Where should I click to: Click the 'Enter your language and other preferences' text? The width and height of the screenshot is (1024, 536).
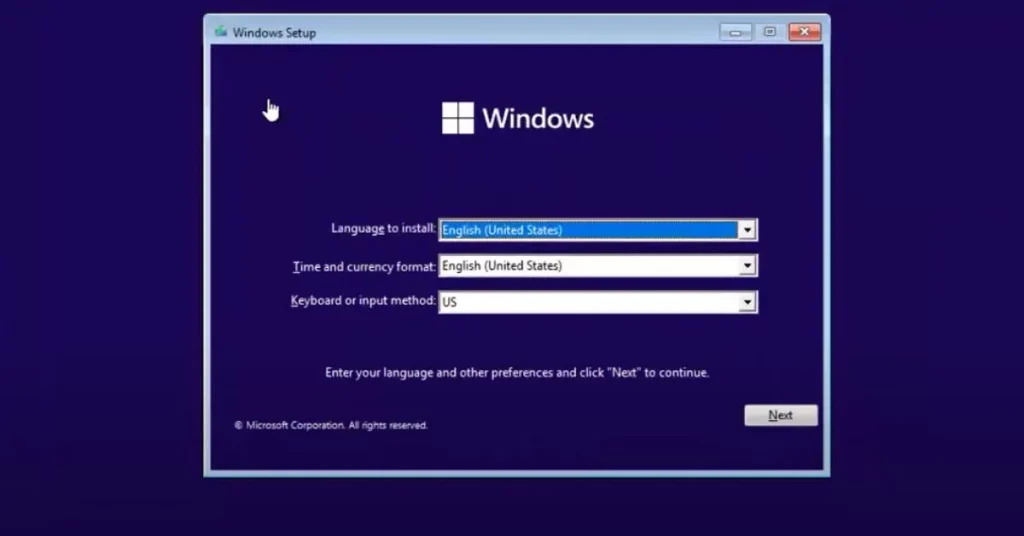[517, 373]
